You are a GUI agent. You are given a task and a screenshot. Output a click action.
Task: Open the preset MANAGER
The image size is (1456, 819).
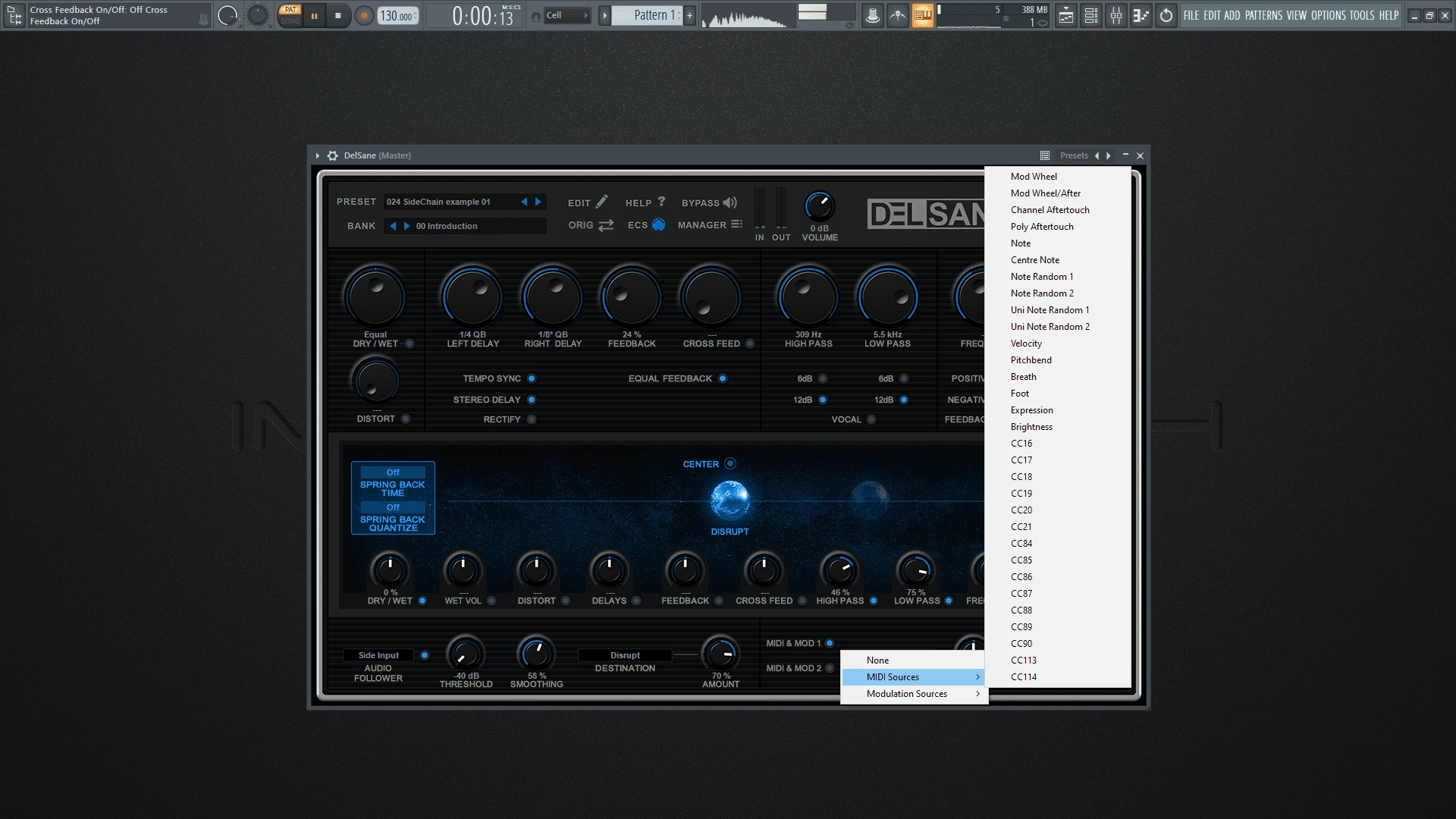[x=710, y=224]
